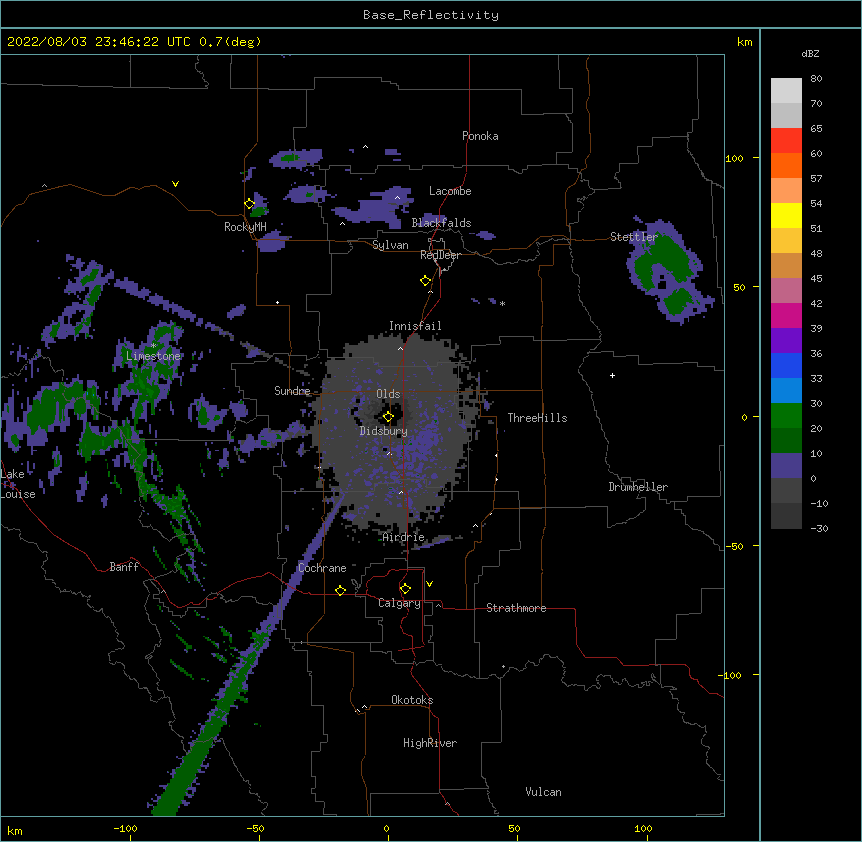Click the -100 tick on the right vertical axis
This screenshot has width=862, height=842.
[x=731, y=675]
